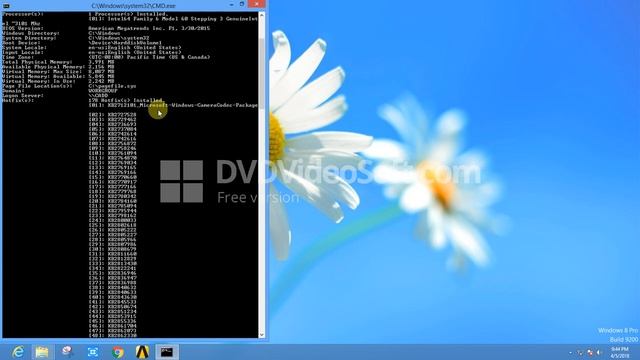Viewport: 640px width, 360px height.
Task: Click the 'Available Physical Memory:' label
Action: pyautogui.click(x=44, y=67)
